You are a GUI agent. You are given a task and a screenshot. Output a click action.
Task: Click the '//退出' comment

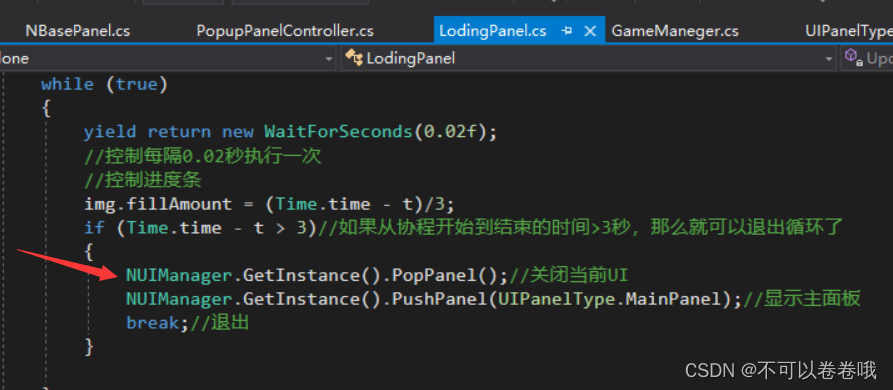tap(220, 323)
